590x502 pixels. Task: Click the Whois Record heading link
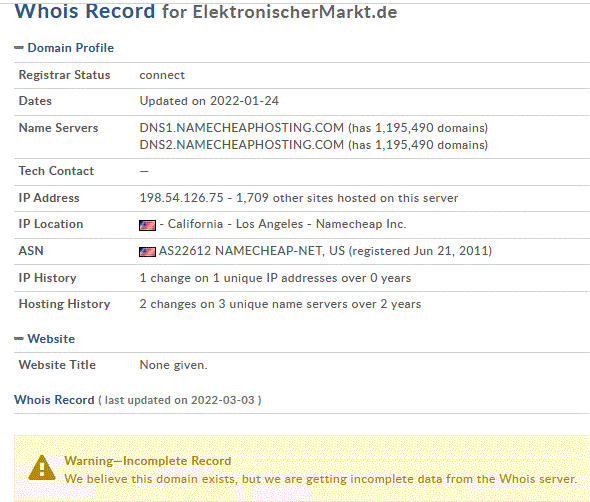(54, 400)
